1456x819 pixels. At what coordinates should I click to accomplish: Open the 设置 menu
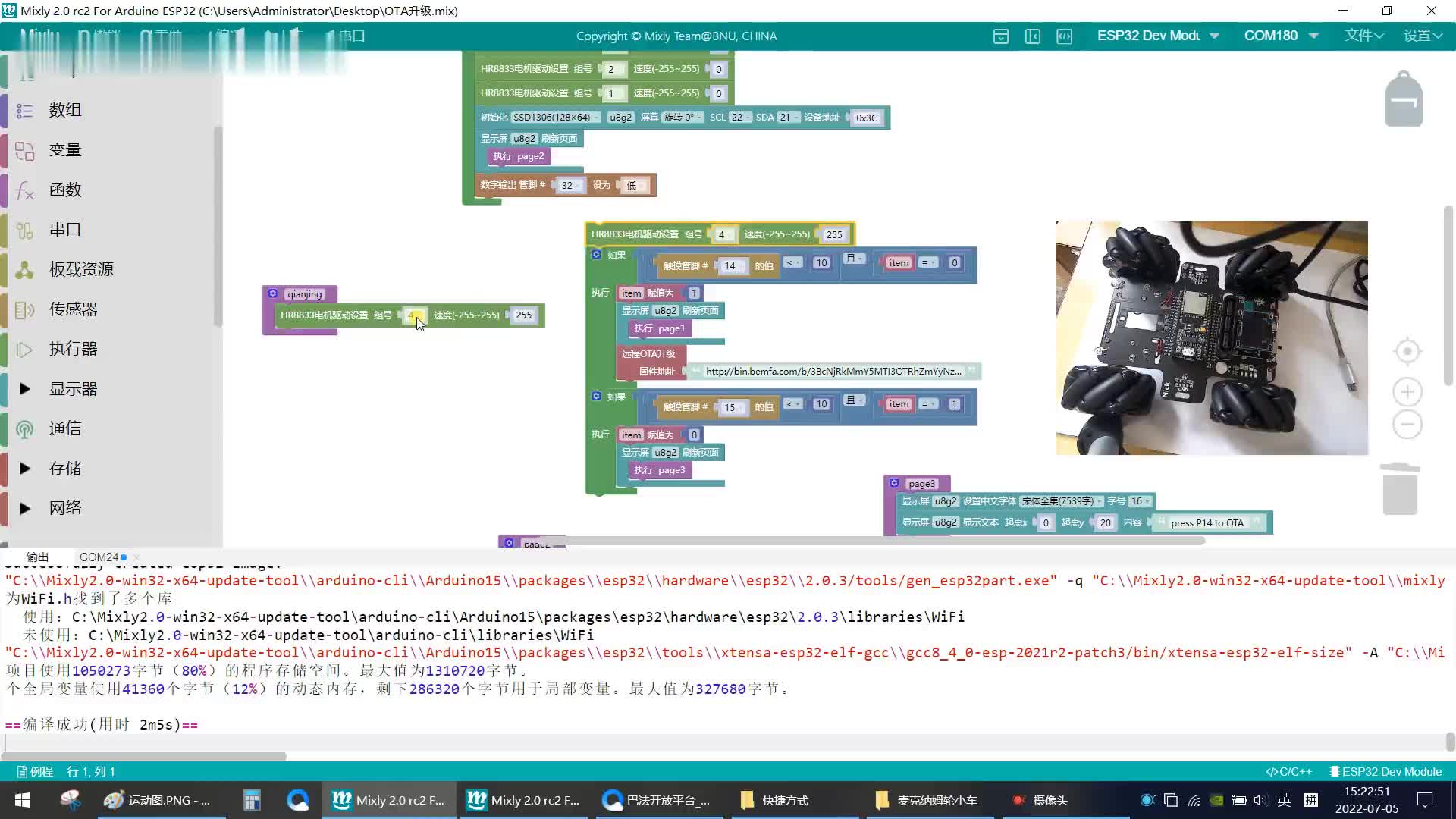(x=1420, y=35)
